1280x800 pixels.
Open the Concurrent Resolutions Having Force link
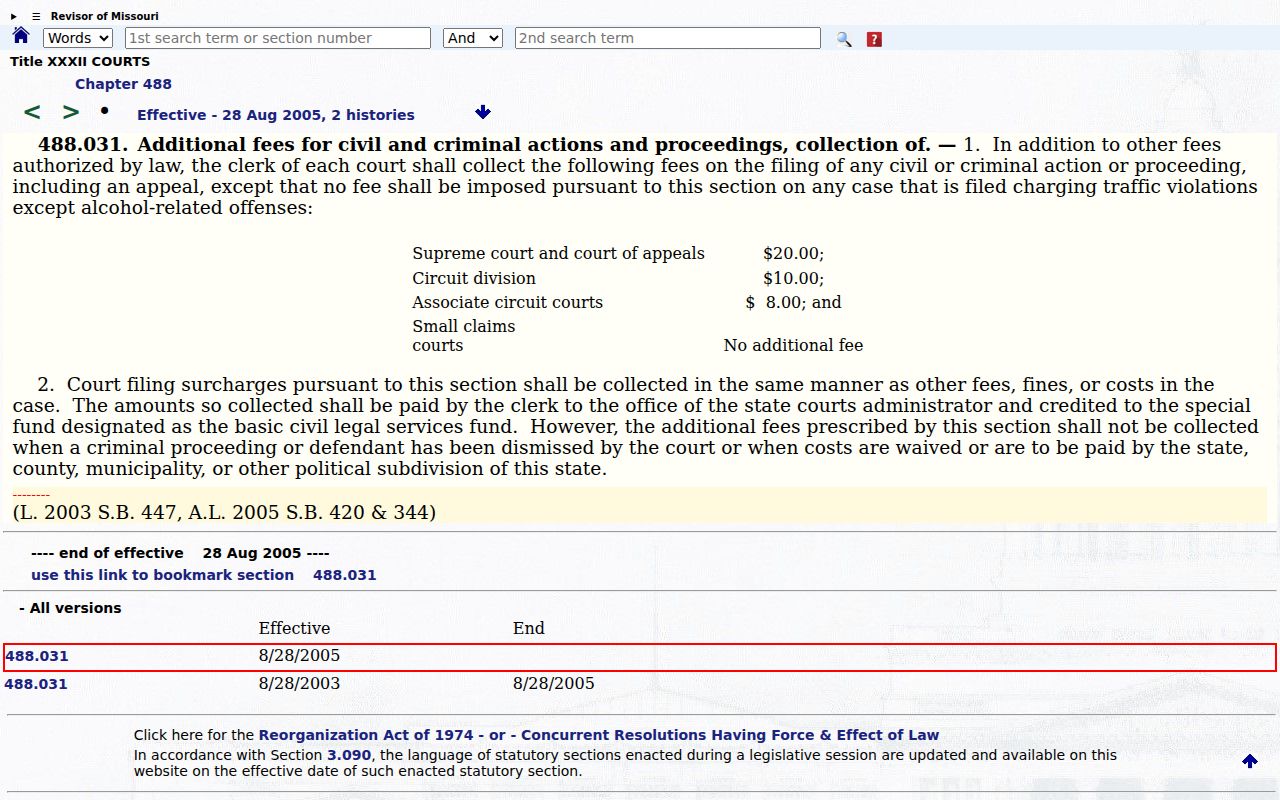coord(730,735)
